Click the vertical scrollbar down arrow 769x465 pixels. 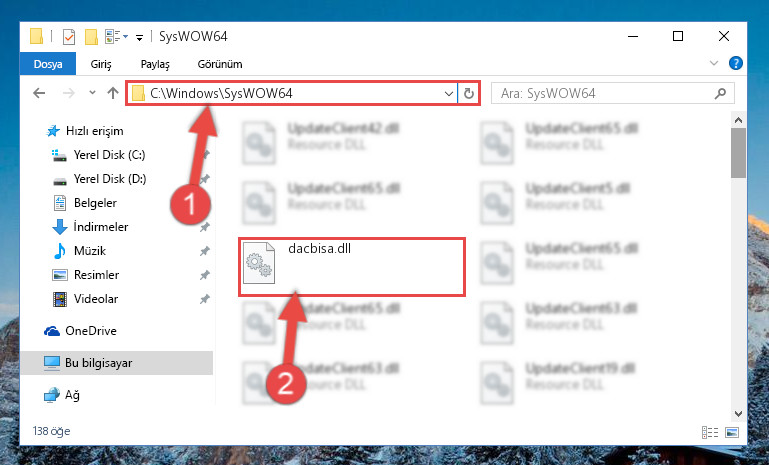point(738,414)
